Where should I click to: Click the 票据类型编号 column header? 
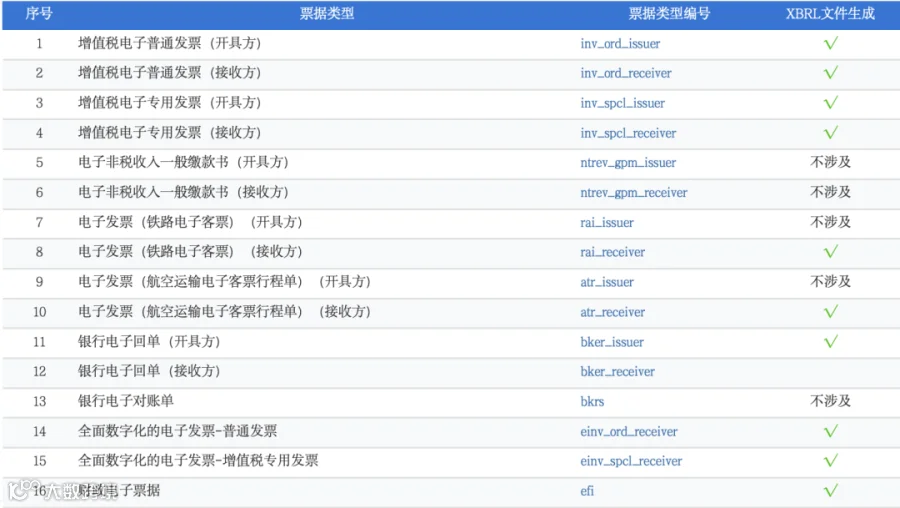[669, 14]
